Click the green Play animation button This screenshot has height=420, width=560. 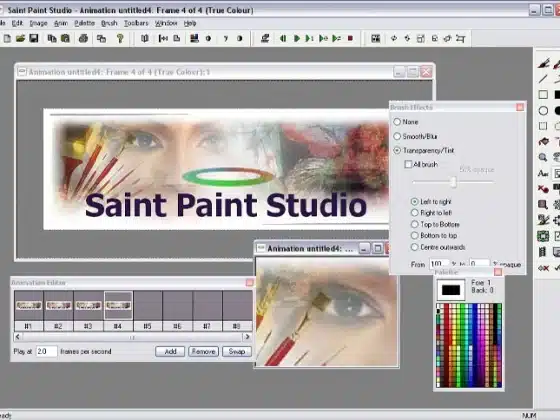tap(296, 38)
